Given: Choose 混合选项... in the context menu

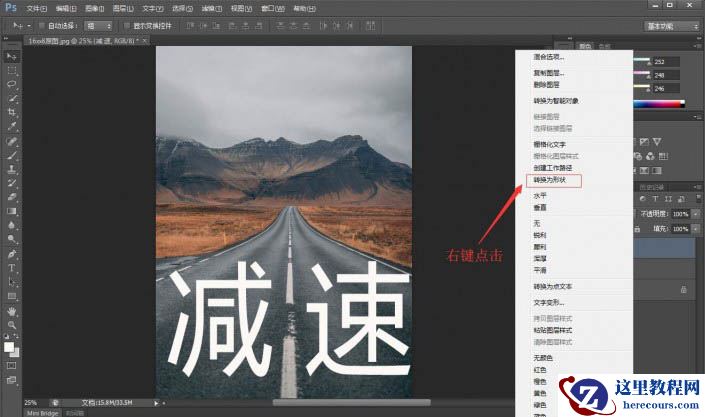Looking at the screenshot, I should pyautogui.click(x=549, y=57).
